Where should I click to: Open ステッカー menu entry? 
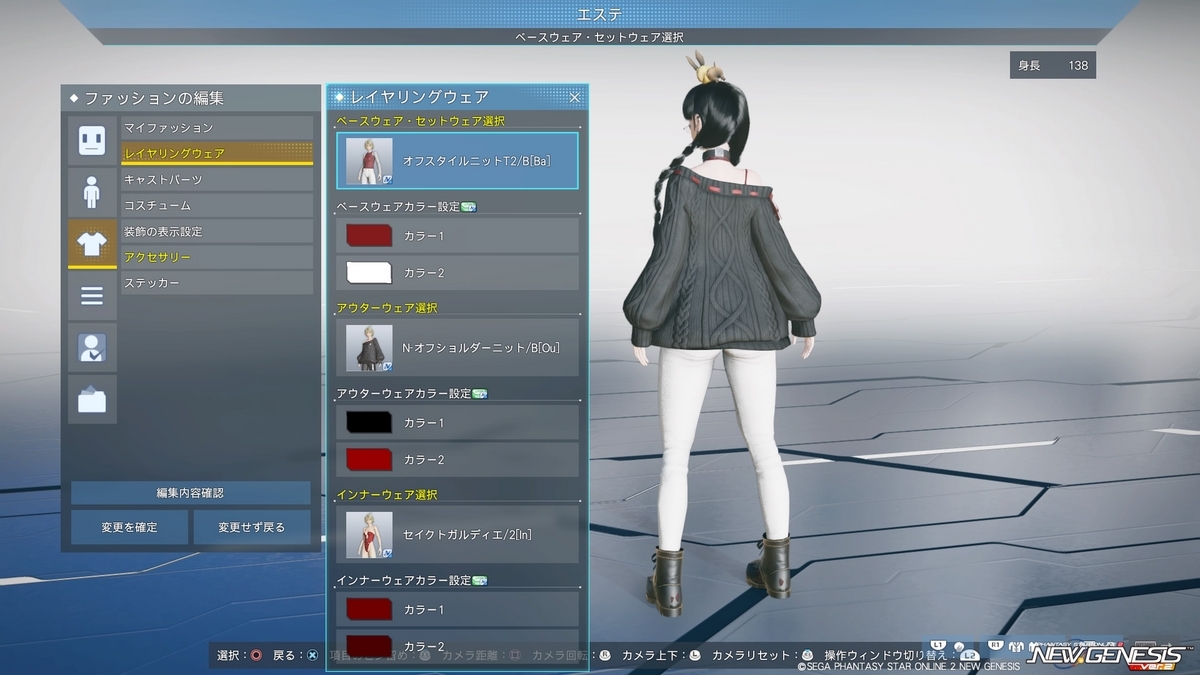coord(217,284)
